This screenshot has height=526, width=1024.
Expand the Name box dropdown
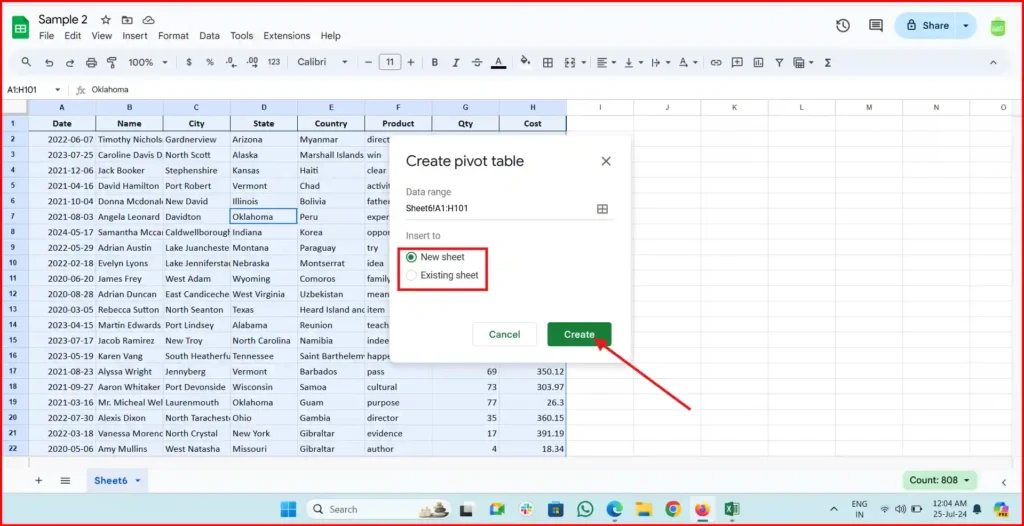58,90
